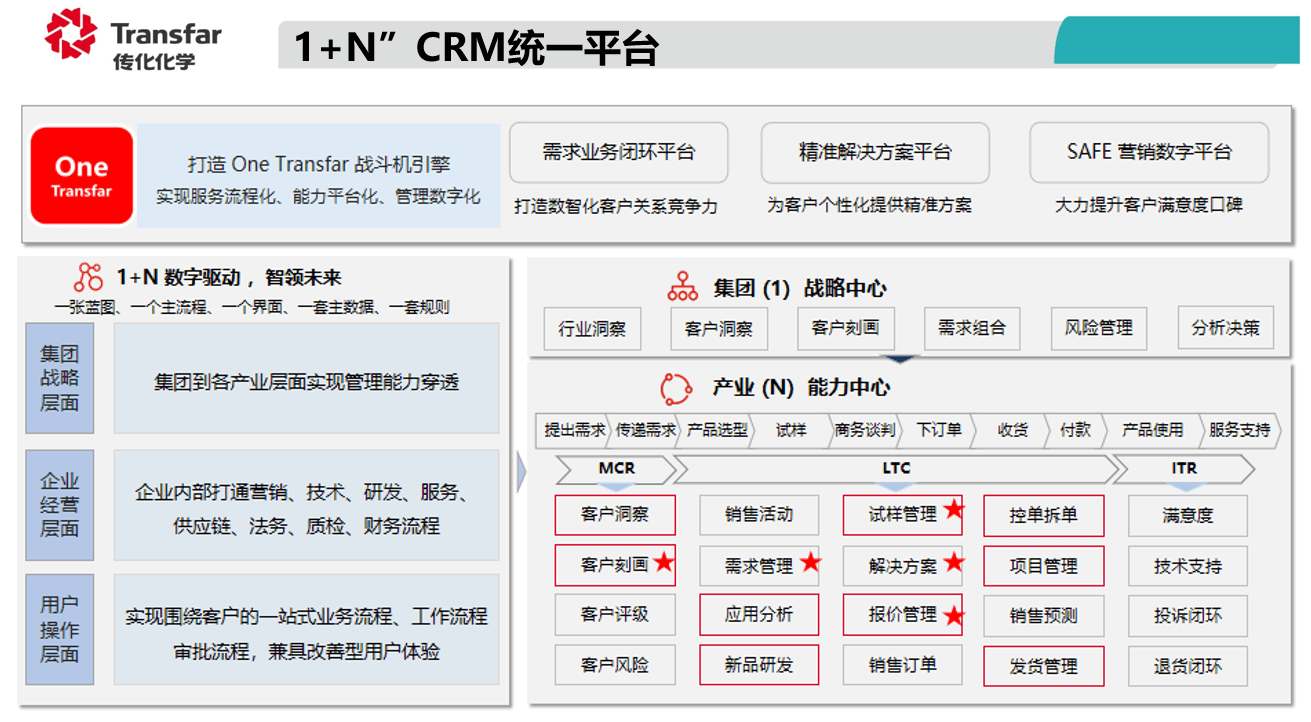Open the red-bordered 客户洞察 box under MCR

(x=615, y=515)
